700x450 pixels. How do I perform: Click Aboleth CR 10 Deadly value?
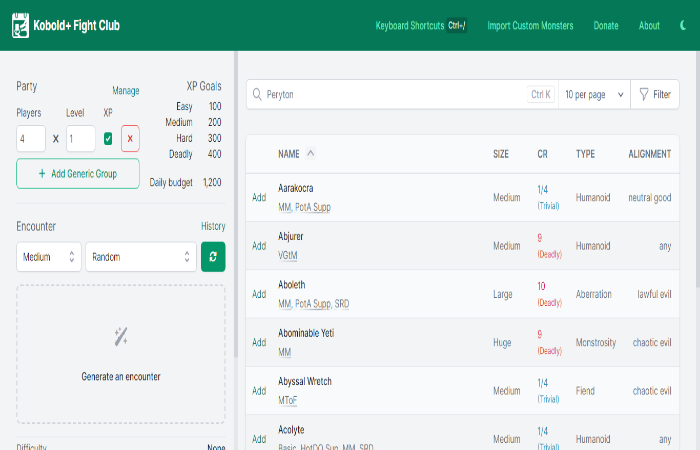pos(549,294)
